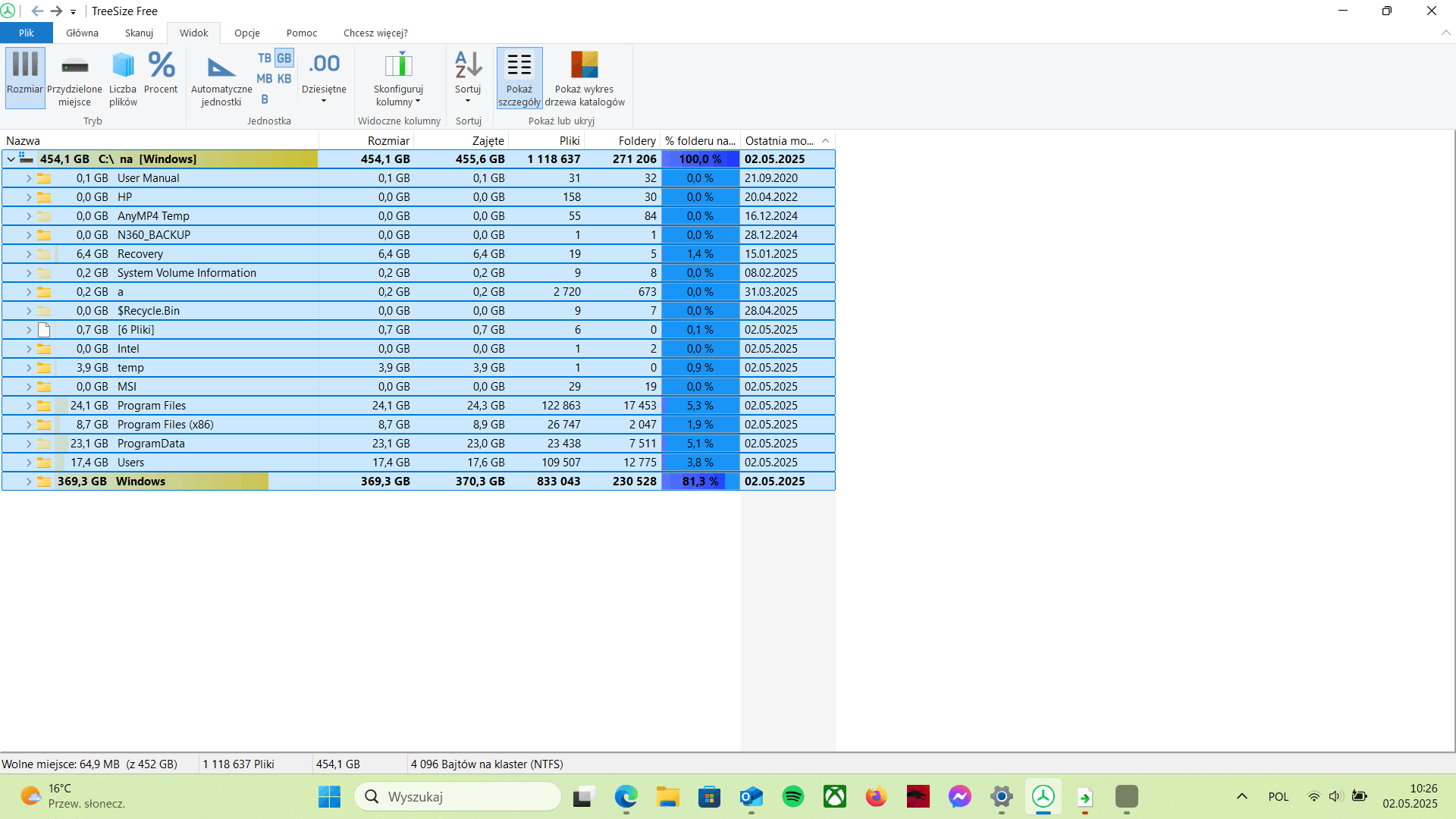Open the Configure columns (Skonfiguruj kolumny) button
1456x819 pixels.
[398, 74]
